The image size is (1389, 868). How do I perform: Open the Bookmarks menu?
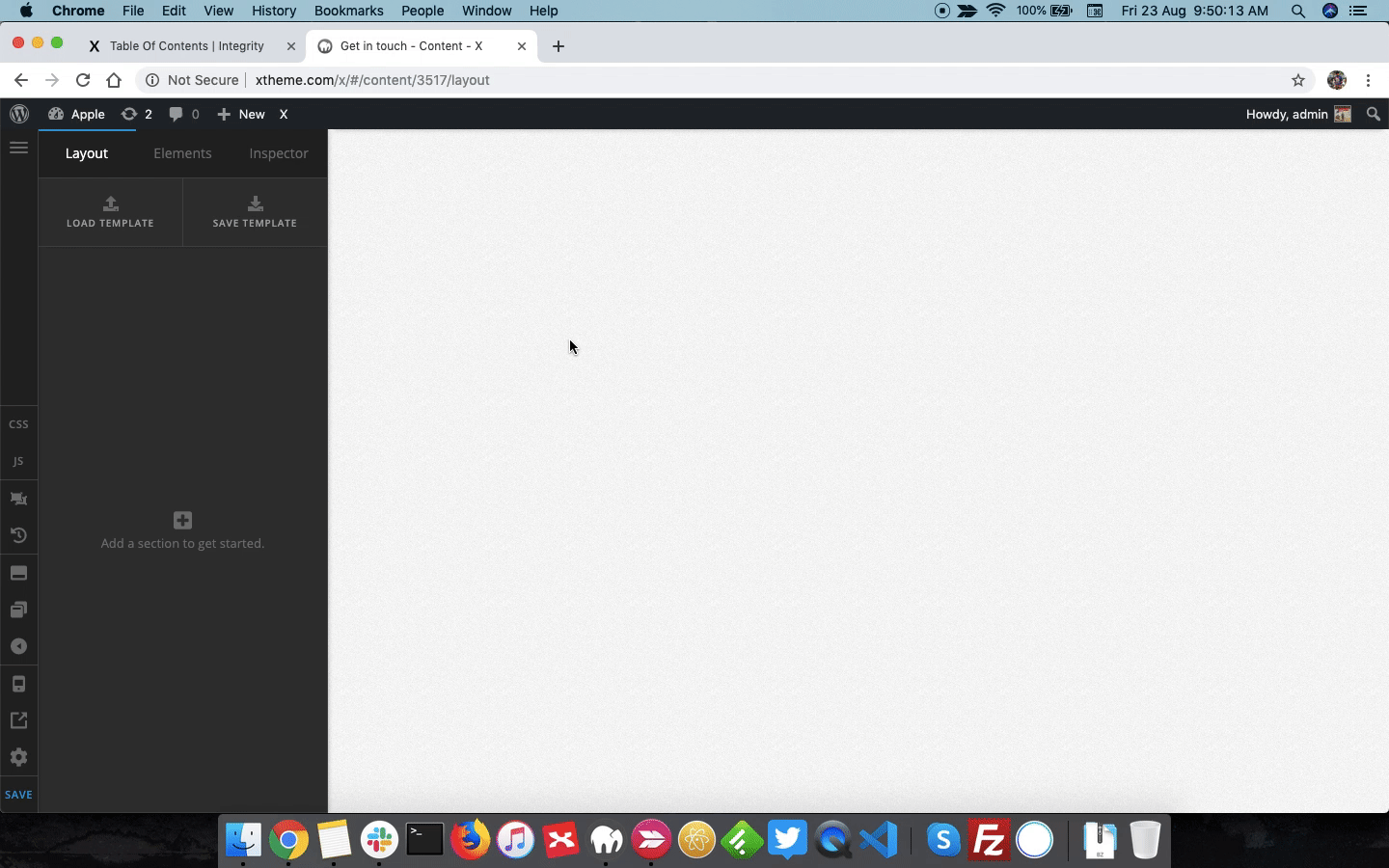click(x=349, y=11)
